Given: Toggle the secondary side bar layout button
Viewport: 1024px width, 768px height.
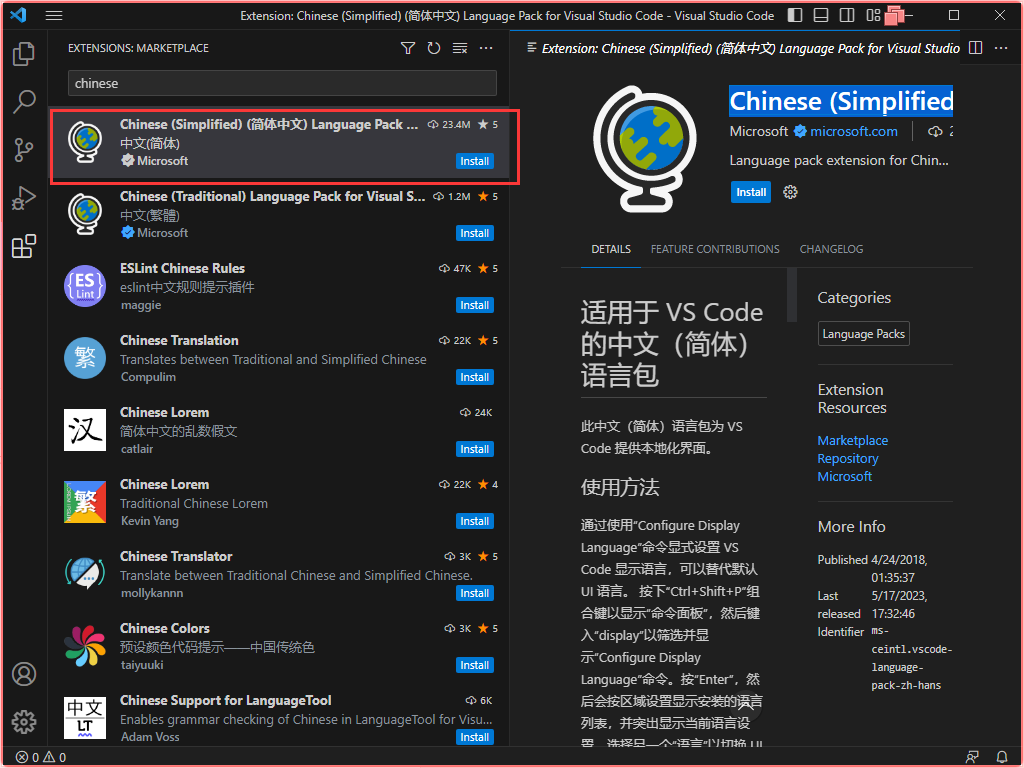Looking at the screenshot, I should tap(847, 15).
